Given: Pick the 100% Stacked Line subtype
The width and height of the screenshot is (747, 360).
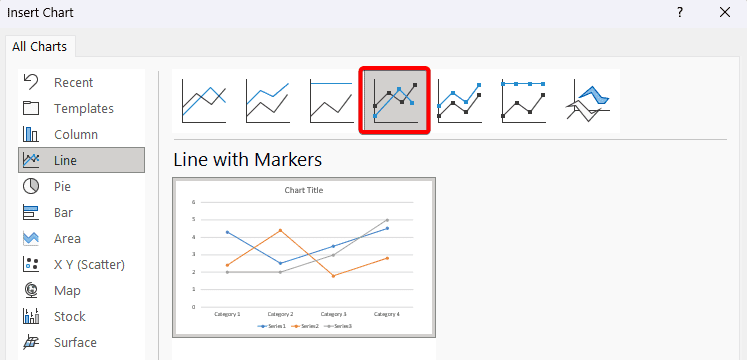Looking at the screenshot, I should pyautogui.click(x=331, y=101).
